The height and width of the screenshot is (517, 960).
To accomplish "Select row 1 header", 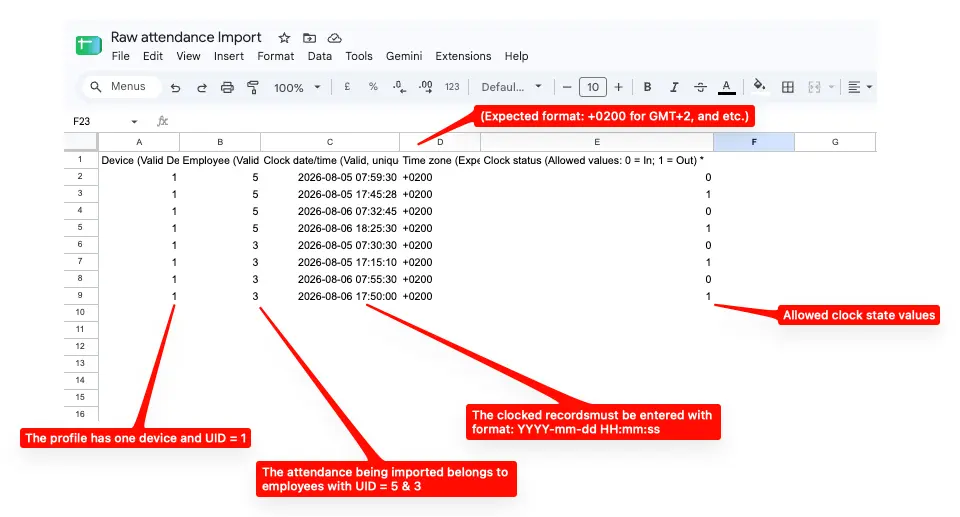I will tap(80, 159).
